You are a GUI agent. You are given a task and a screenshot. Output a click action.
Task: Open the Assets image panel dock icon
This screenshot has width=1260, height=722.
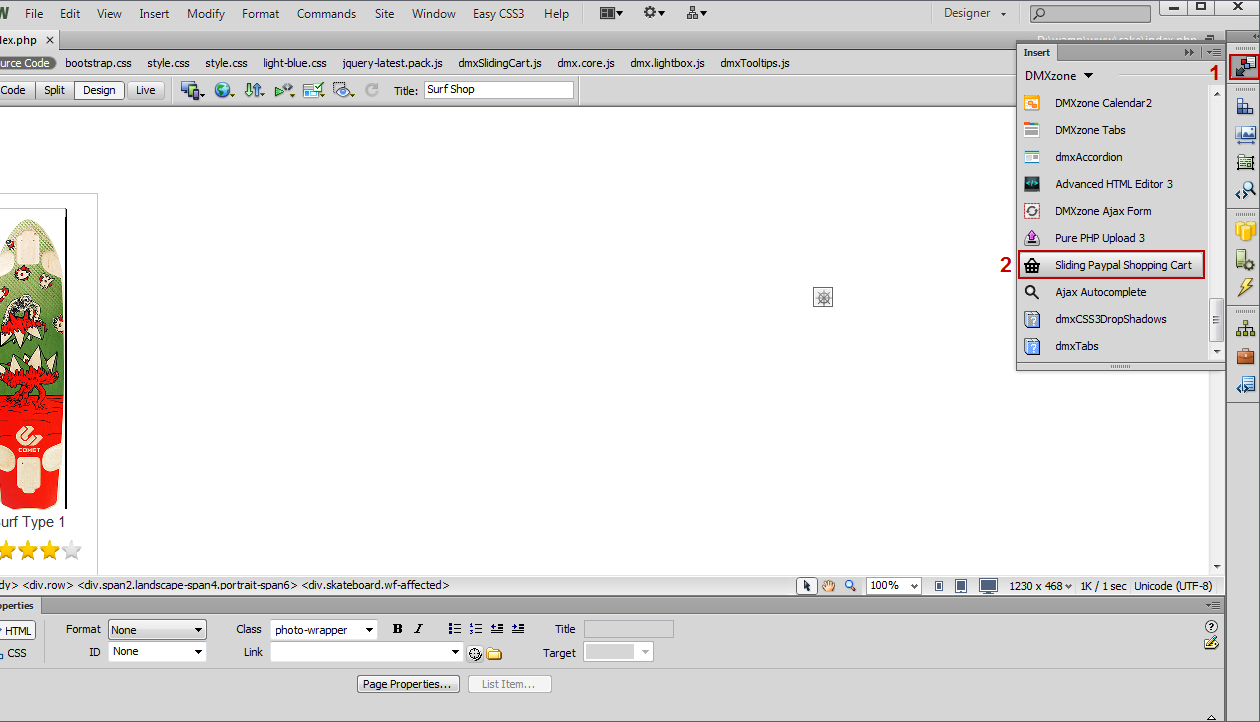(x=1245, y=134)
